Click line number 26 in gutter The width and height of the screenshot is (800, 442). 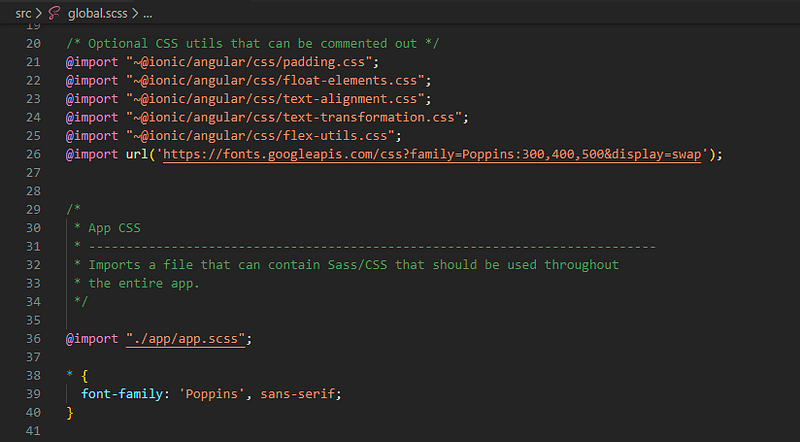pos(33,154)
